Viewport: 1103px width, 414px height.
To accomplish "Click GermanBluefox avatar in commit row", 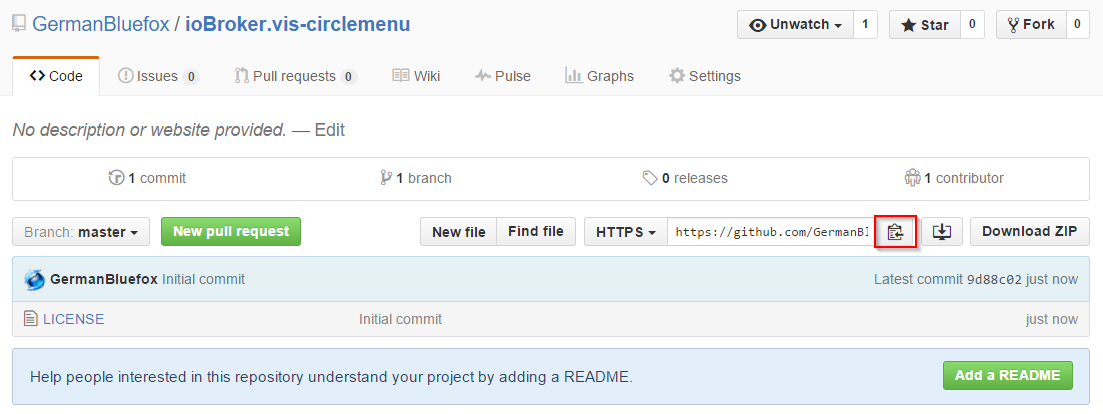I will click(x=35, y=280).
